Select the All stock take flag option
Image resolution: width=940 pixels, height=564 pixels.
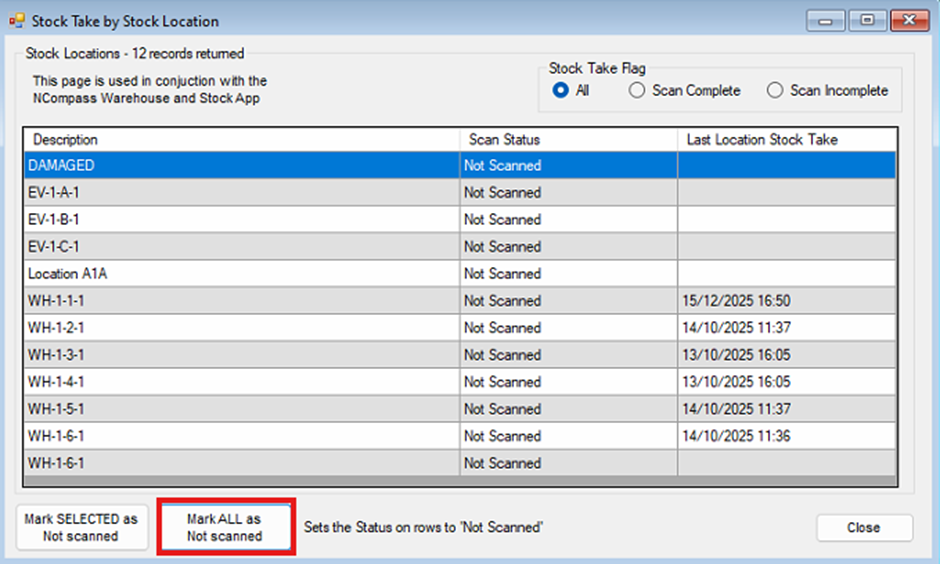[x=560, y=91]
